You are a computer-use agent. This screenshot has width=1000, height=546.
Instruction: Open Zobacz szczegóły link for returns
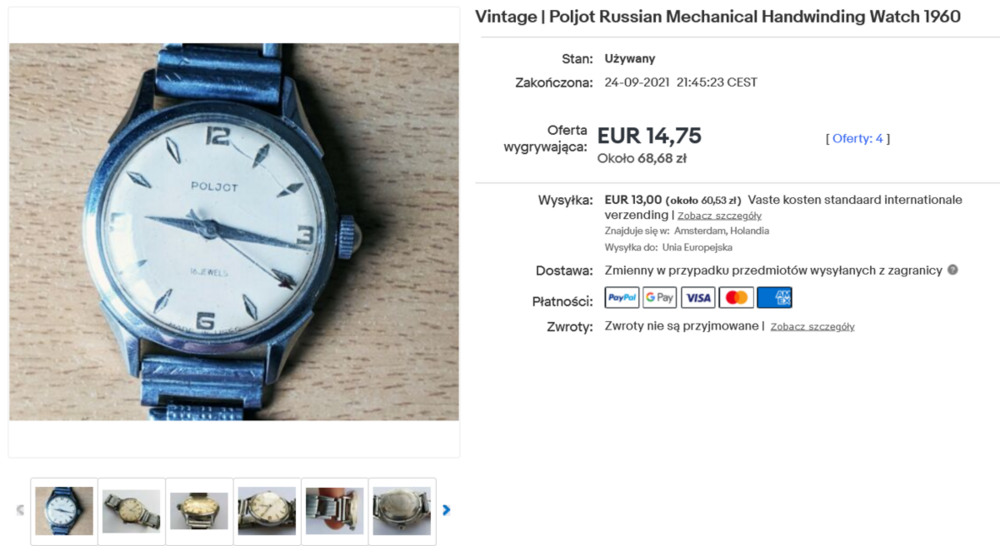tap(812, 327)
